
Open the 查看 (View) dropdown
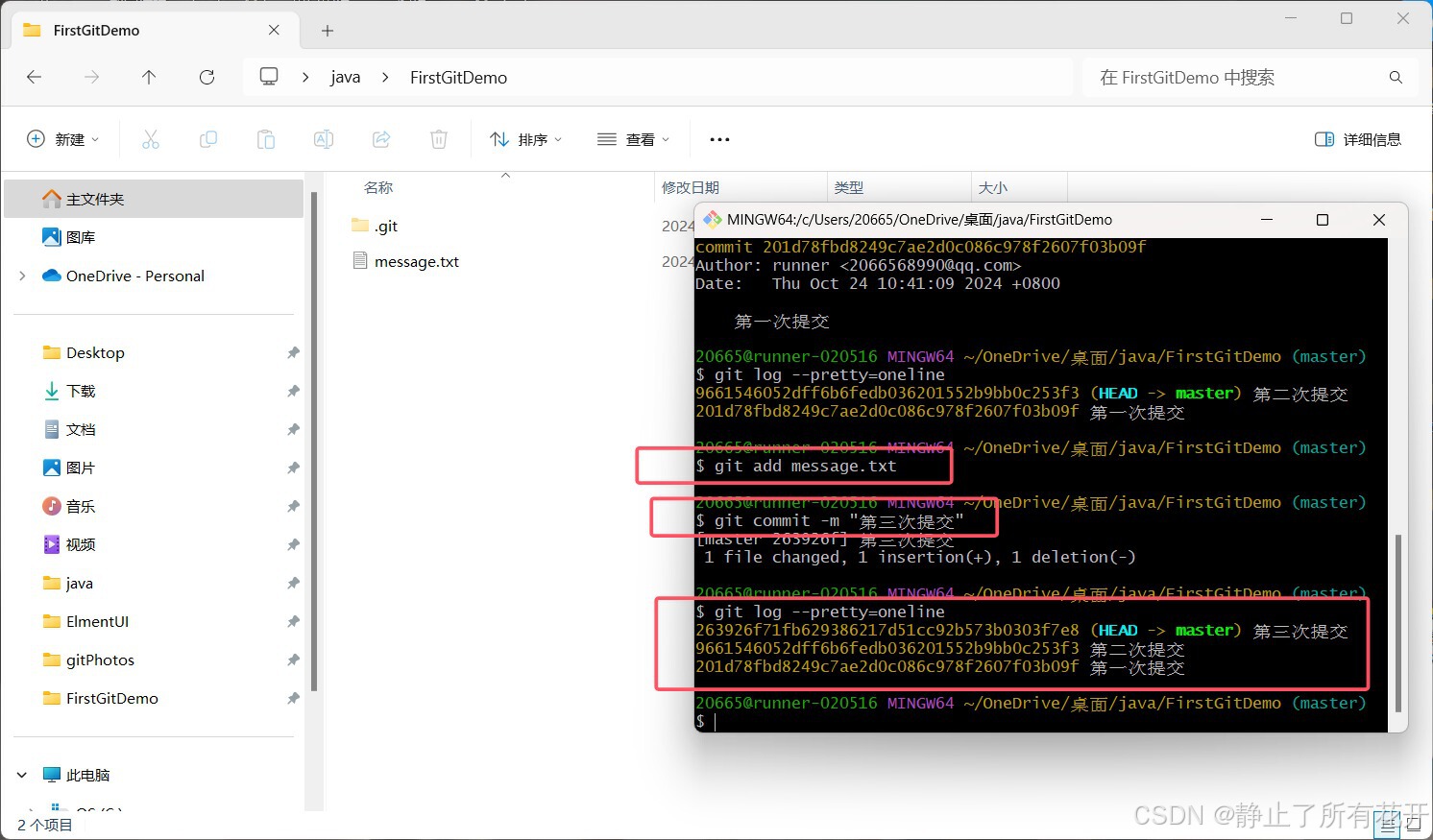pos(634,139)
